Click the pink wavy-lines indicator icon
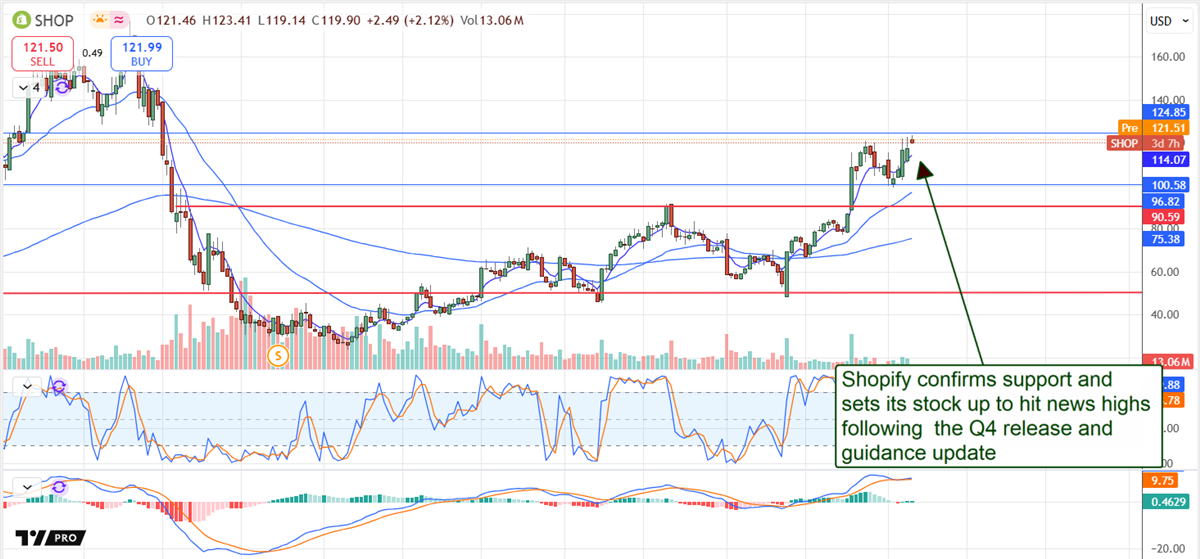The width and height of the screenshot is (1200, 559). (121, 20)
